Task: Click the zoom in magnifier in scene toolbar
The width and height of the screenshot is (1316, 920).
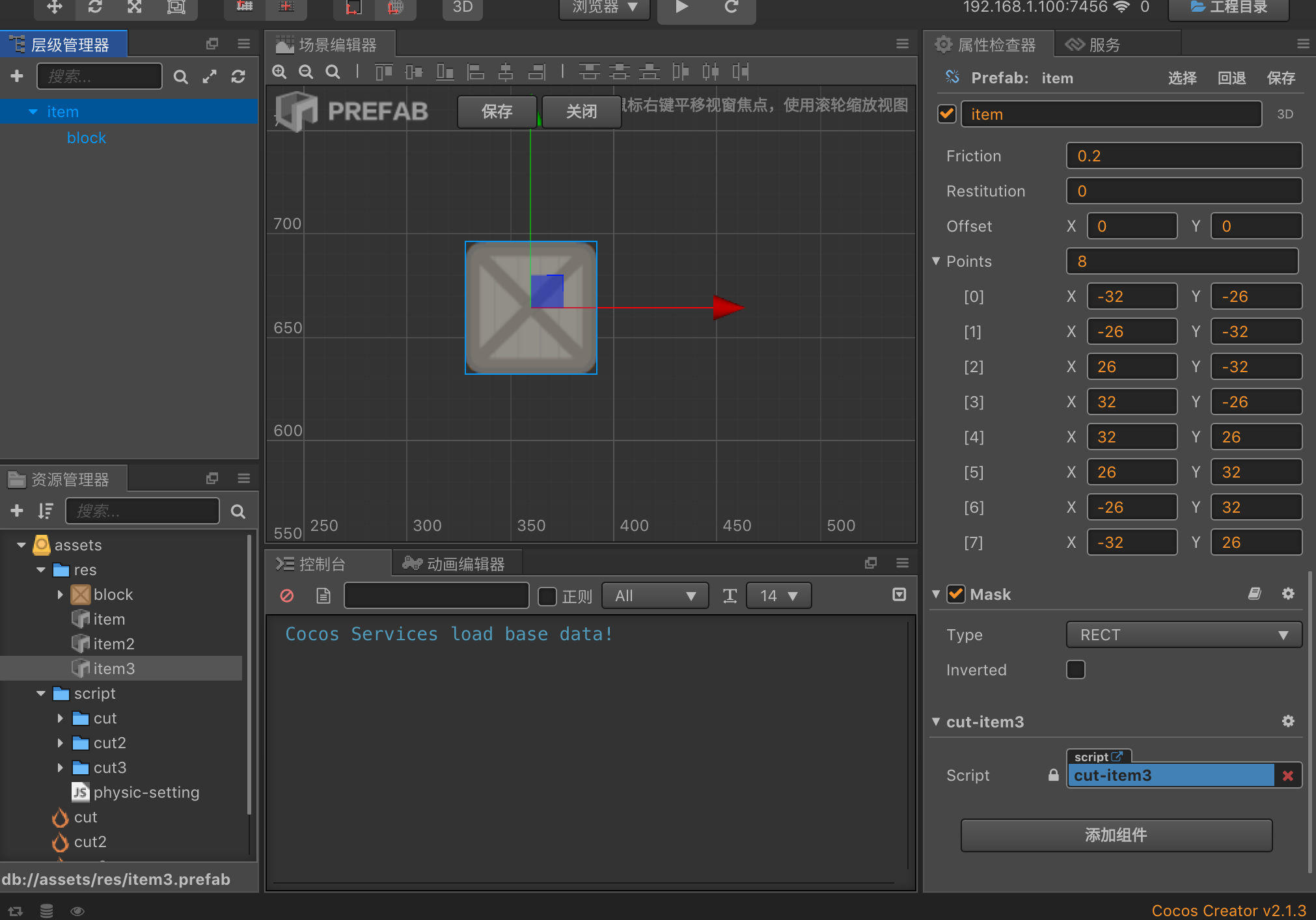Action: pos(279,72)
